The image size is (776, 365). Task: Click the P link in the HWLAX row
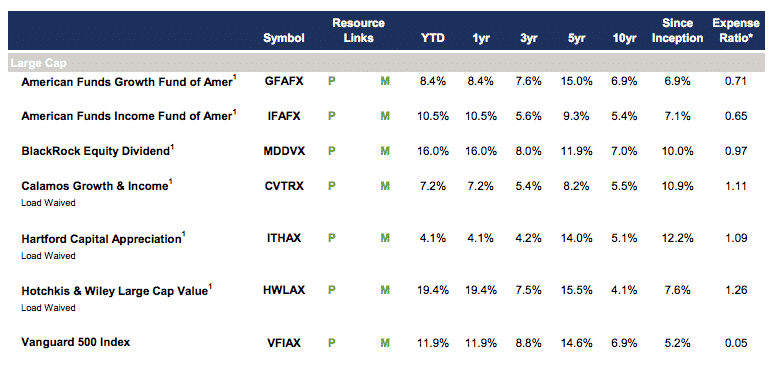(x=332, y=290)
